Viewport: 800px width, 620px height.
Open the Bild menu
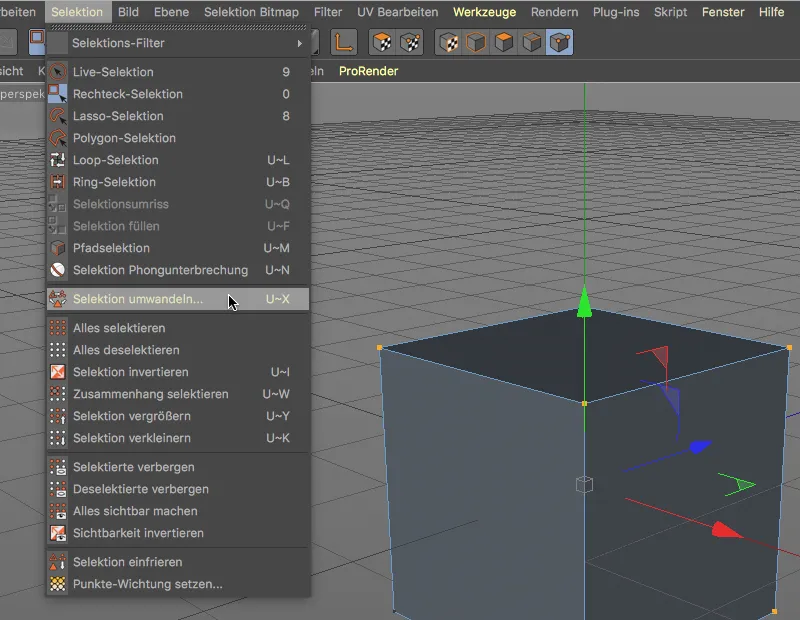128,12
